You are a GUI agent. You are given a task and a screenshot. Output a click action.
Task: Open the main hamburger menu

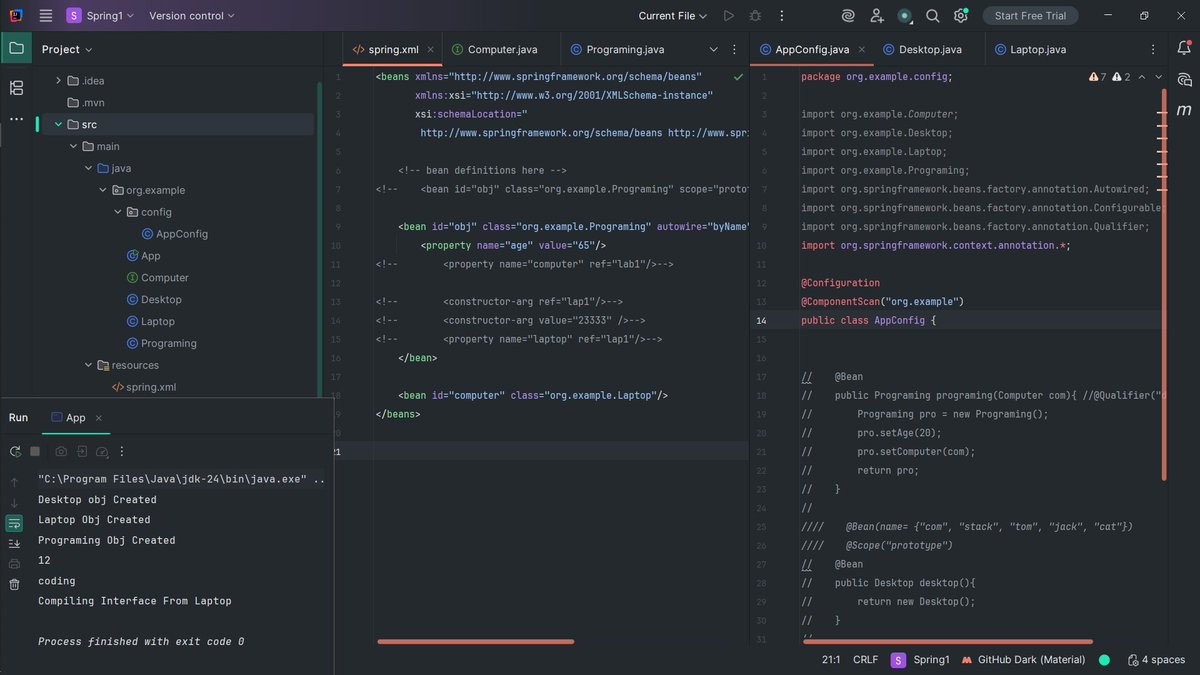[46, 15]
